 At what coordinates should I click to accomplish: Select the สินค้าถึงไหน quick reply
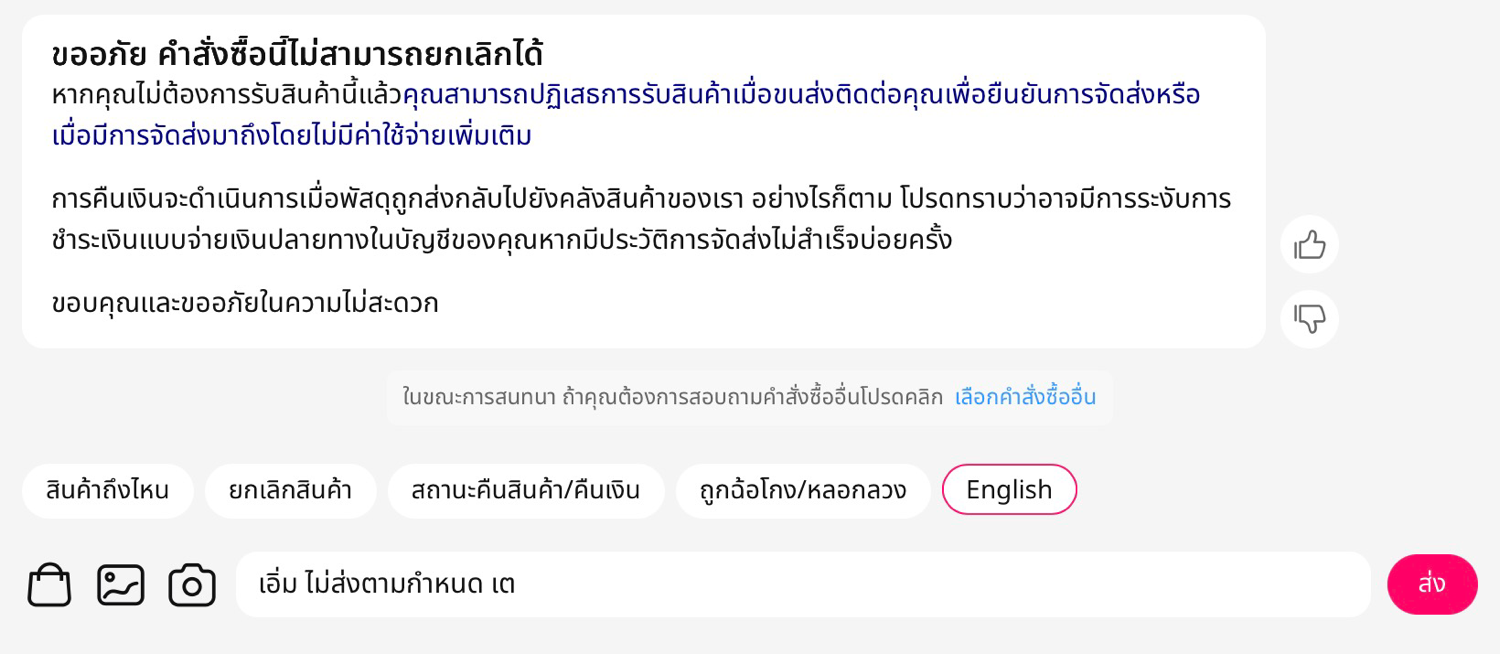108,491
